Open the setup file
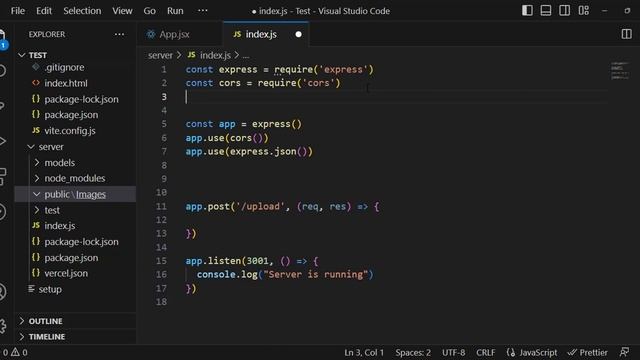The height and width of the screenshot is (360, 640). pos(75,289)
